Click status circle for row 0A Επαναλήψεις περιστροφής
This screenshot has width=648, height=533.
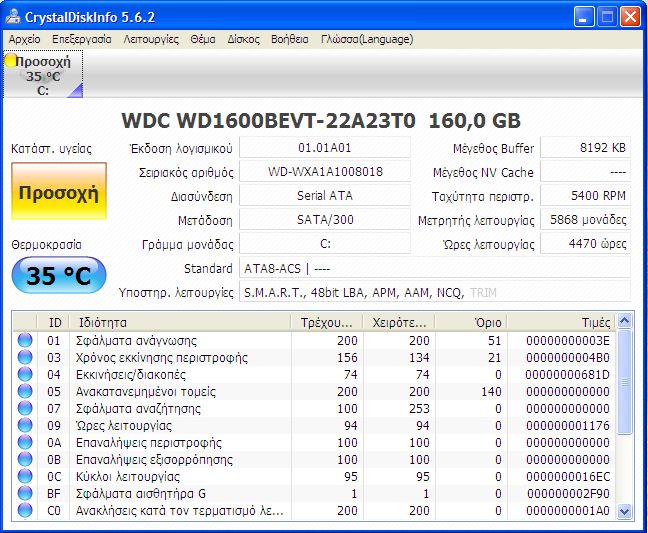[25, 442]
